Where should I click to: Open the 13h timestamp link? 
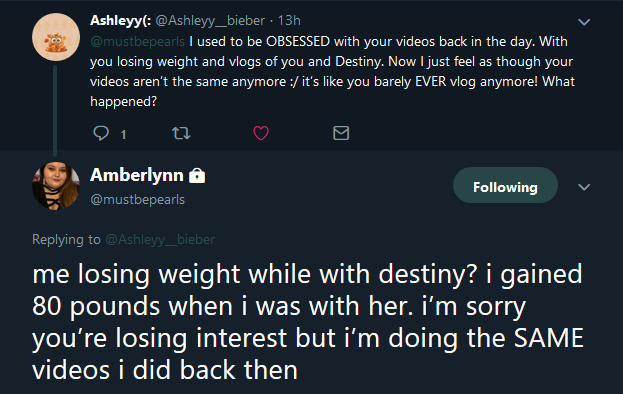(289, 20)
